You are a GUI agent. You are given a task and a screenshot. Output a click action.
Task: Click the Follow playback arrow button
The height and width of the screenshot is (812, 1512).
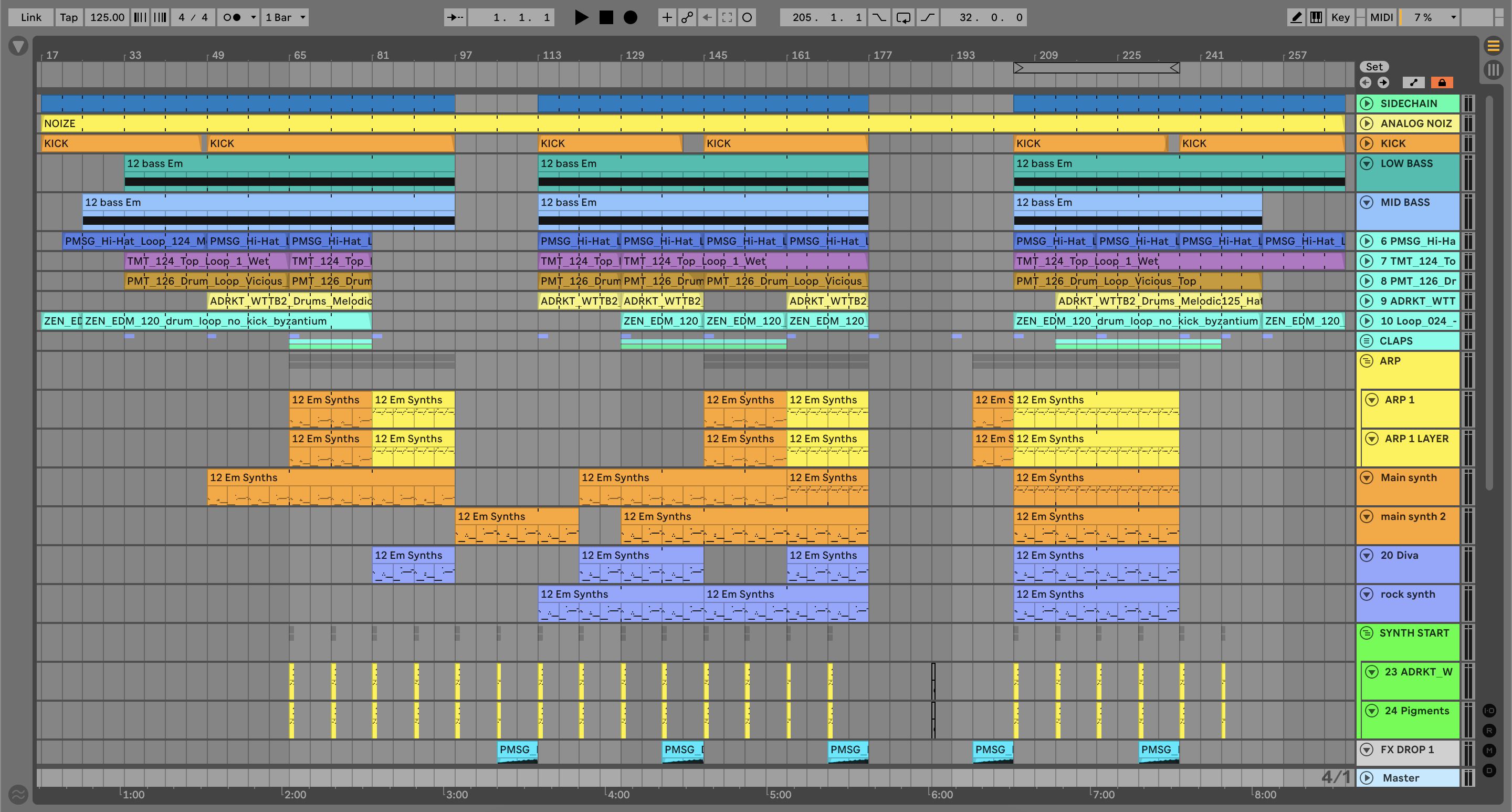pyautogui.click(x=455, y=18)
